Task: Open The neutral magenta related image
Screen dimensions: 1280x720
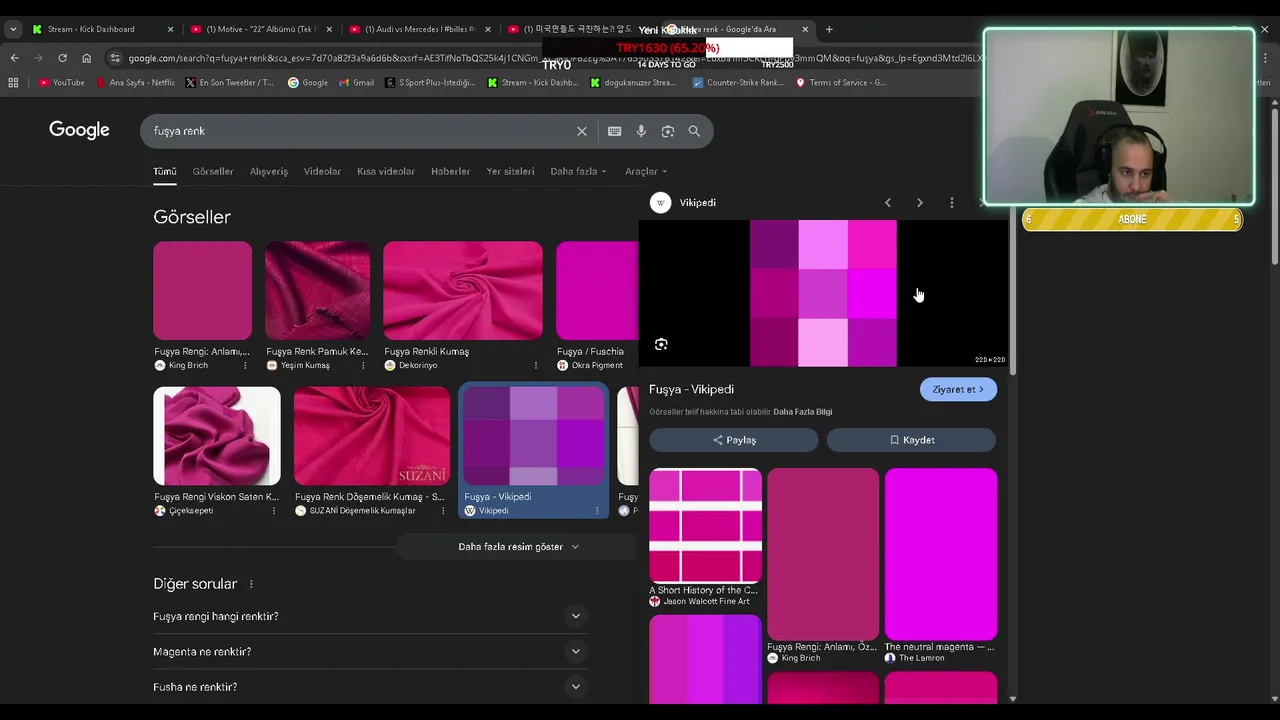Action: click(941, 554)
